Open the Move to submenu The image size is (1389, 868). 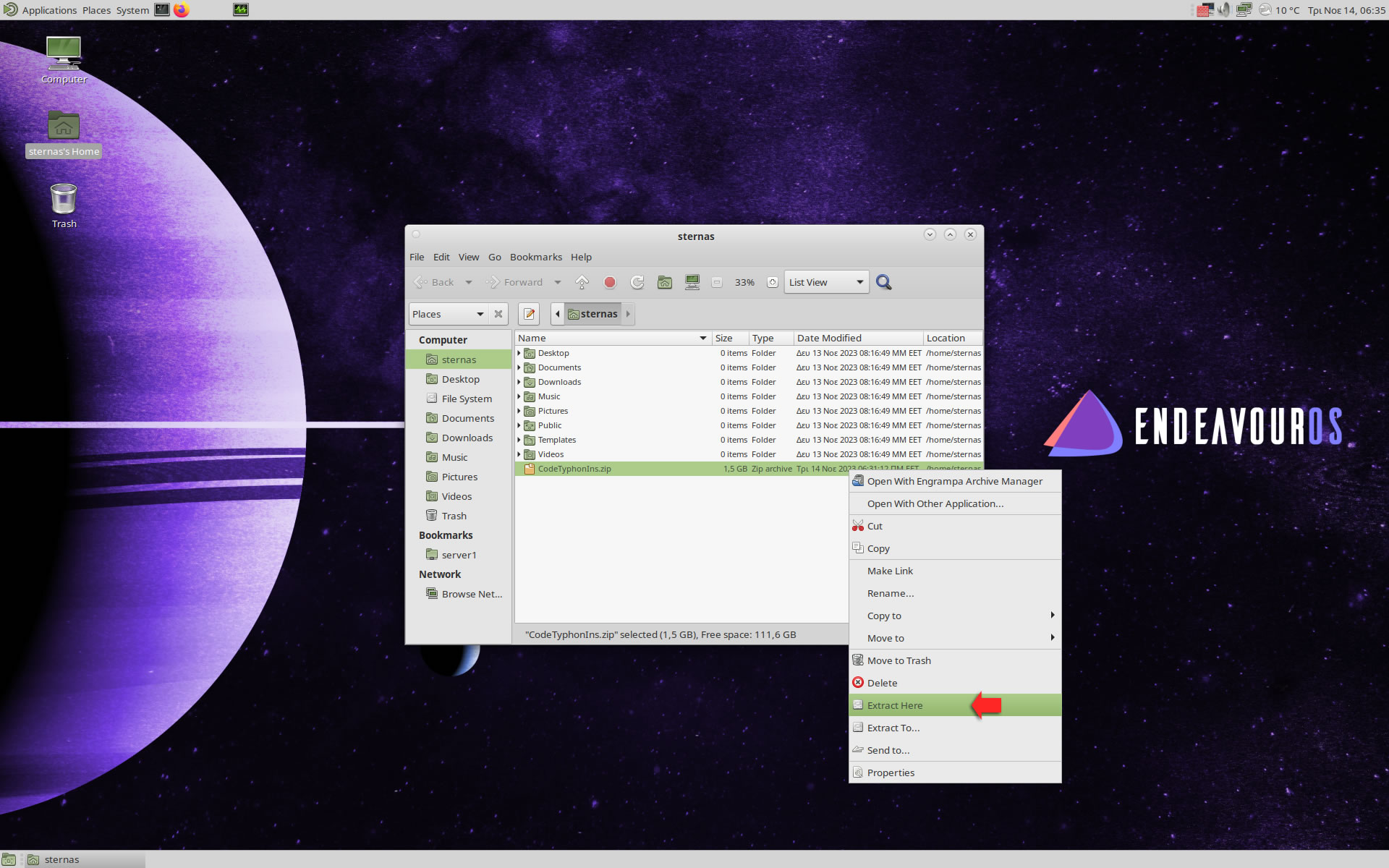(x=955, y=638)
